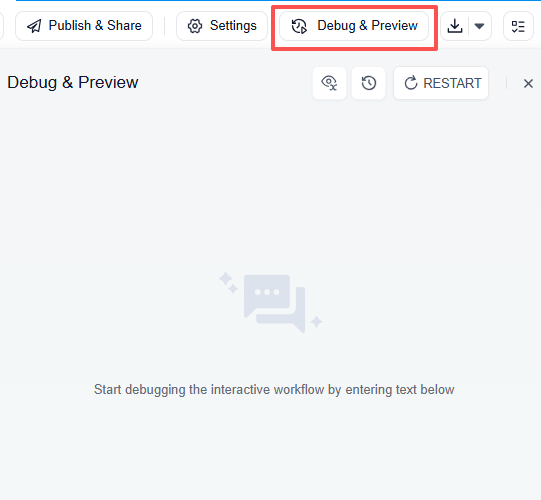The height and width of the screenshot is (500, 541).
Task: Close the Debug & Preview panel
Action: tap(528, 84)
